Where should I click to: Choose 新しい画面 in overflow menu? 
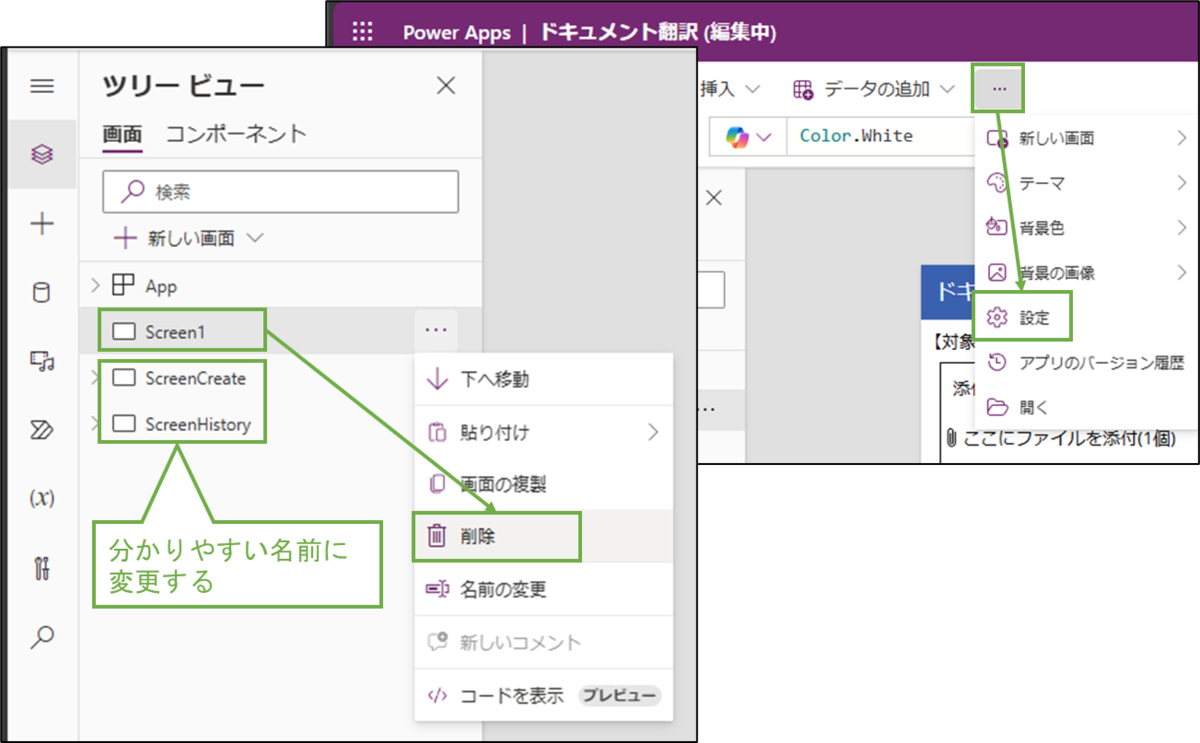click(1086, 138)
